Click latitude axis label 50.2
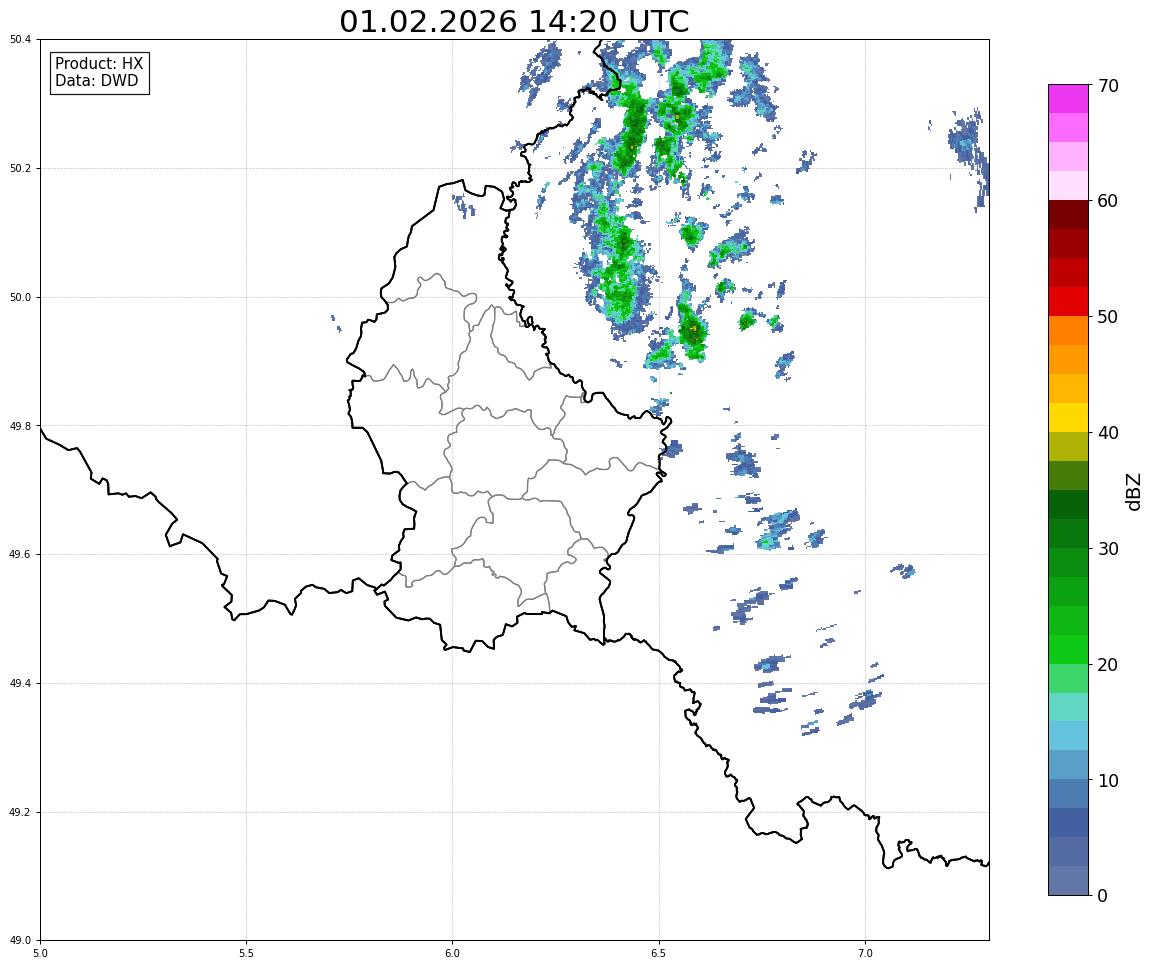The width and height of the screenshot is (1152, 968). click(x=20, y=168)
